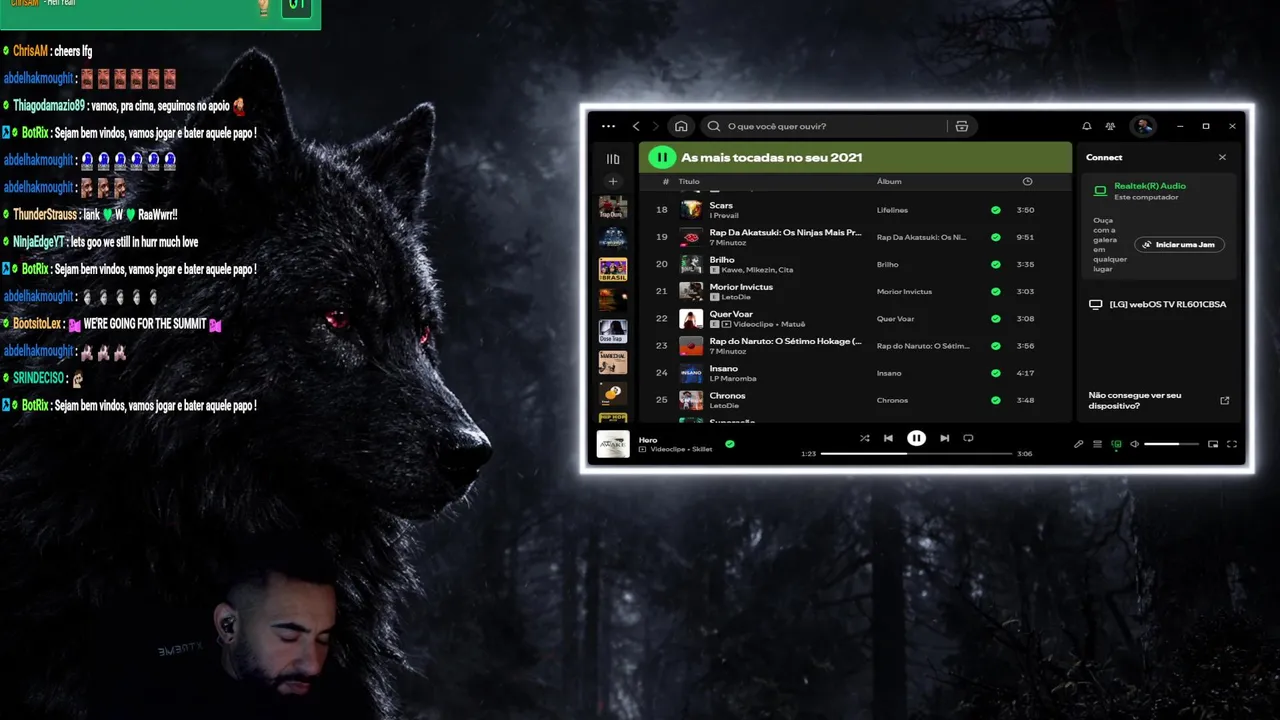The height and width of the screenshot is (720, 1280).
Task: Open artist link LP Maromba
Action: pyautogui.click(x=733, y=378)
